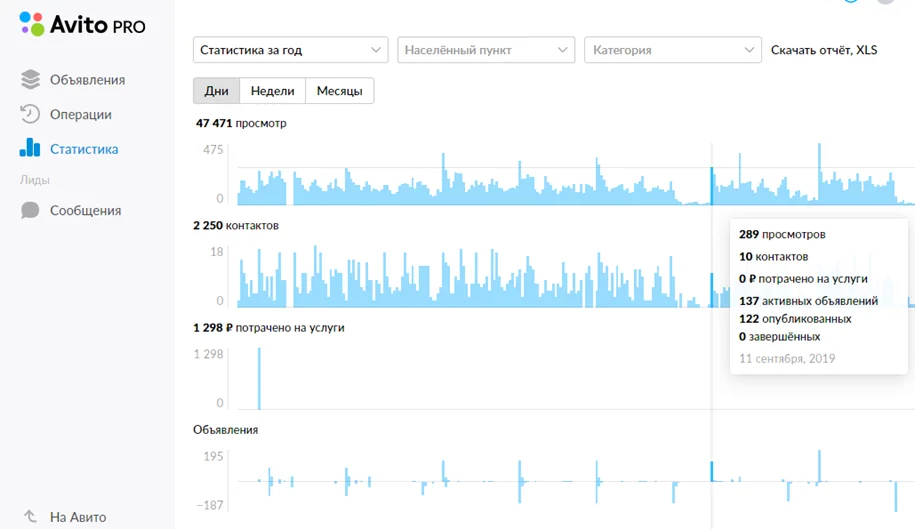Click the highlighted bar in views chart
The height and width of the screenshot is (529, 915).
(711, 186)
